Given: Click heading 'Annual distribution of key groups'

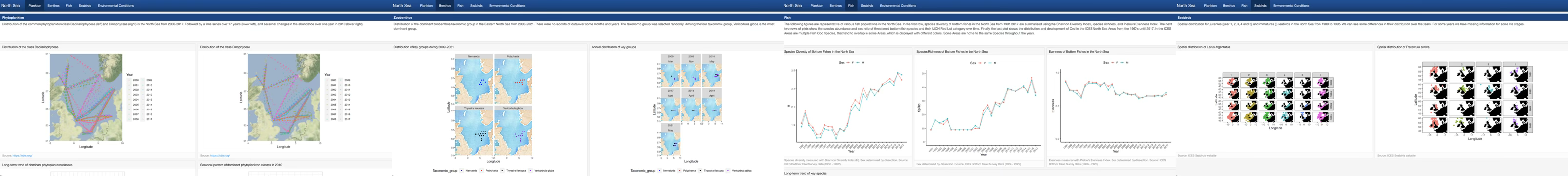Looking at the screenshot, I should pos(614,47).
